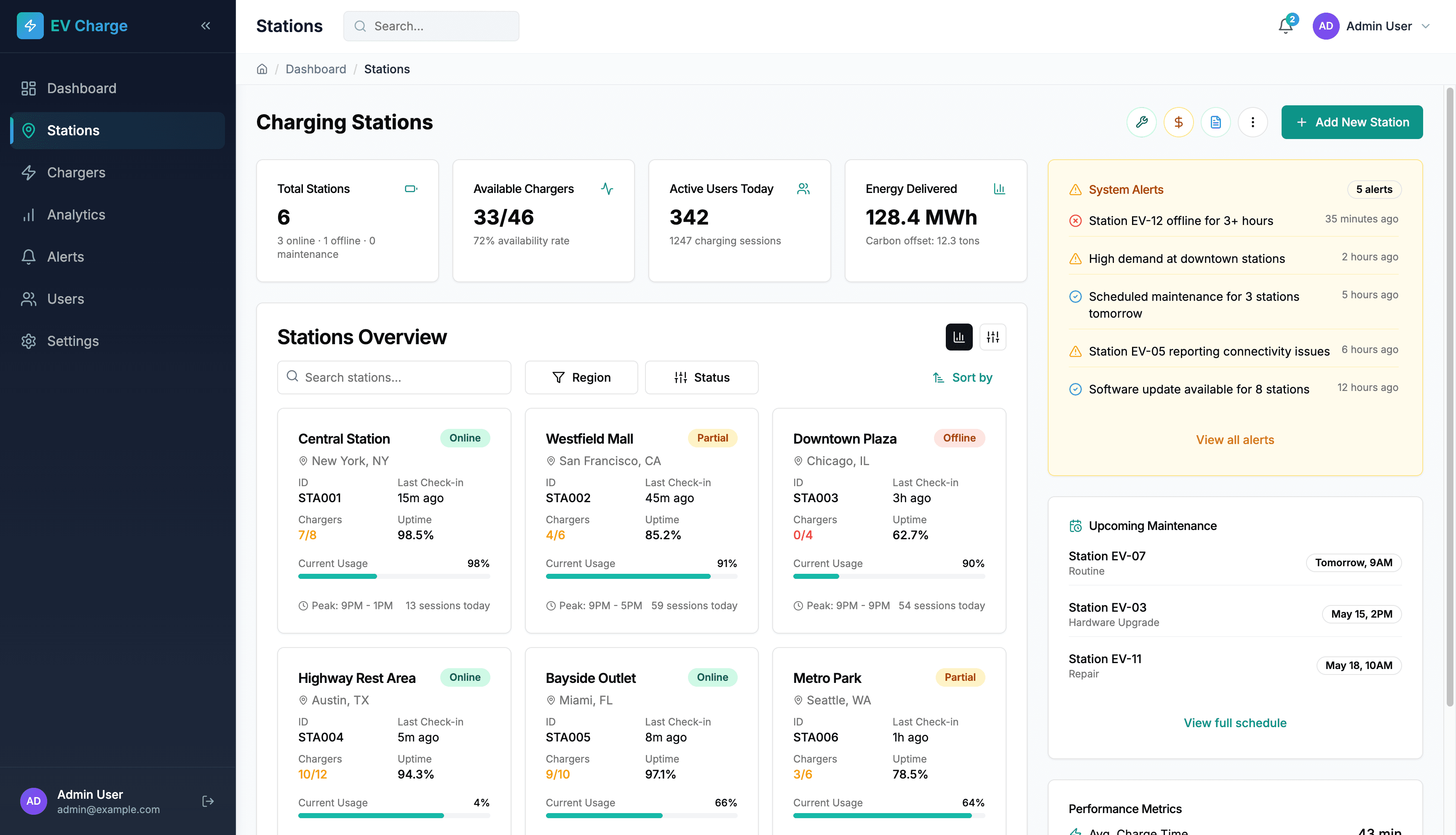1456x835 pixels.
Task: Click the notification bell icon
Action: pos(1285,26)
